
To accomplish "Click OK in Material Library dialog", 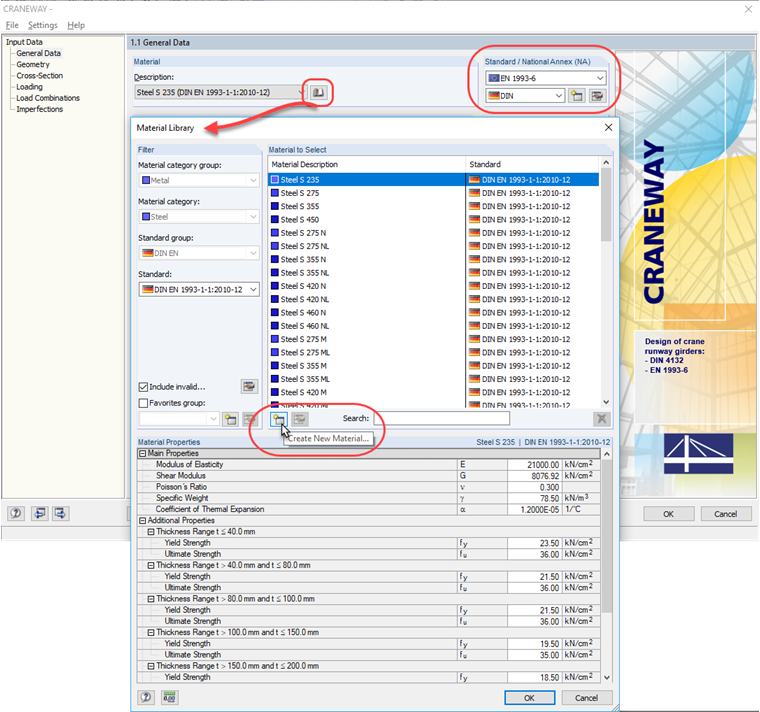I will pyautogui.click(x=529, y=698).
